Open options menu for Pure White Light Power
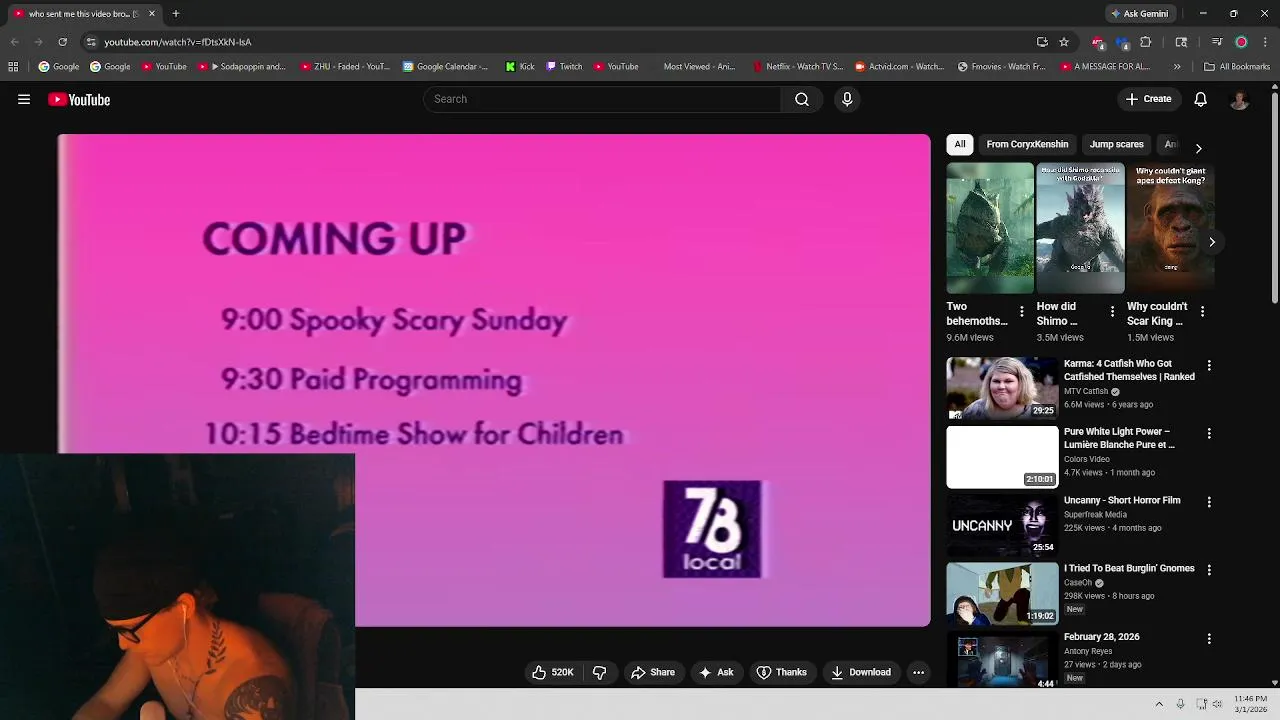The image size is (1280, 720). coord(1209,434)
